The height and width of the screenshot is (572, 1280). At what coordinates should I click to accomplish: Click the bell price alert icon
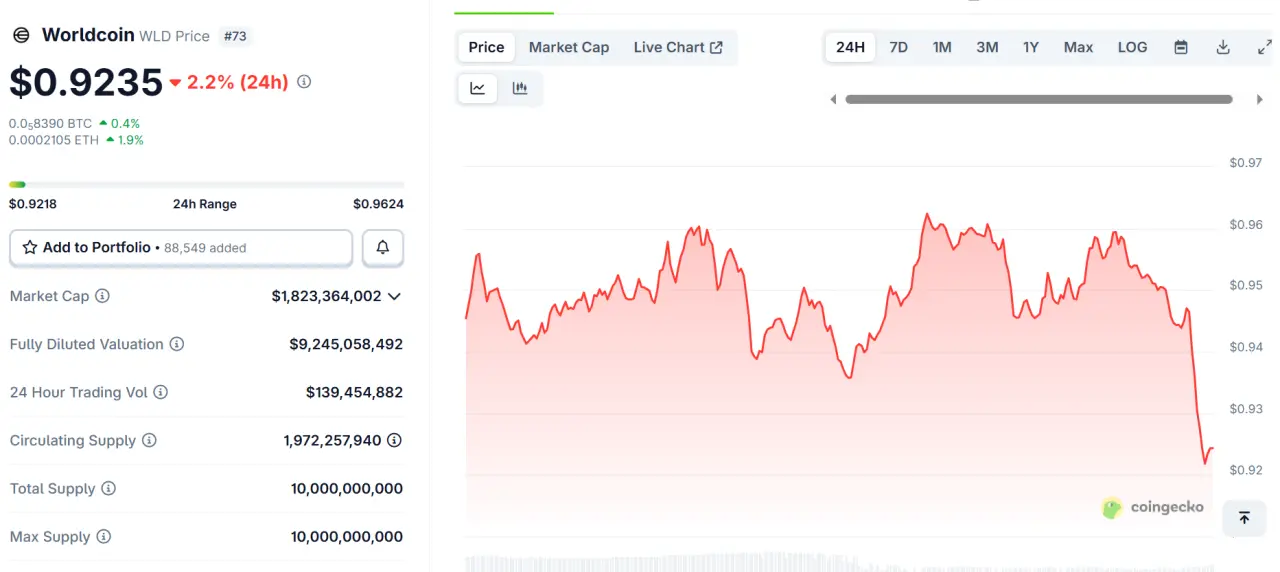click(x=383, y=247)
